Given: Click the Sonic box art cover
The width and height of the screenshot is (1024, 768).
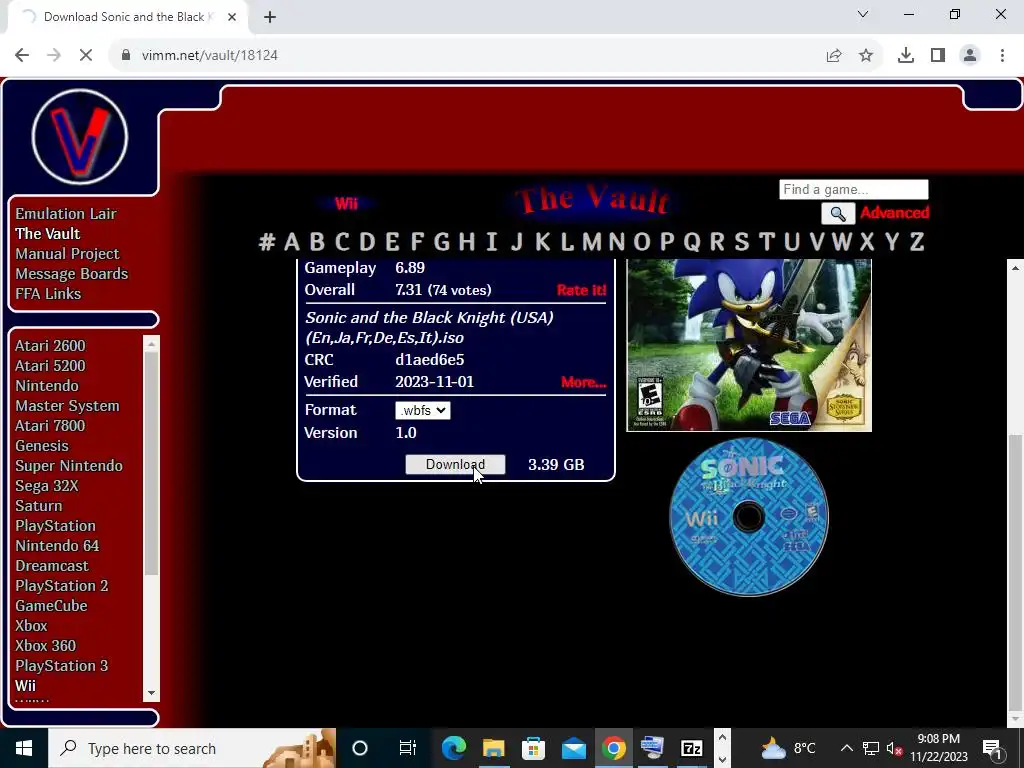Looking at the screenshot, I should coord(749,345).
